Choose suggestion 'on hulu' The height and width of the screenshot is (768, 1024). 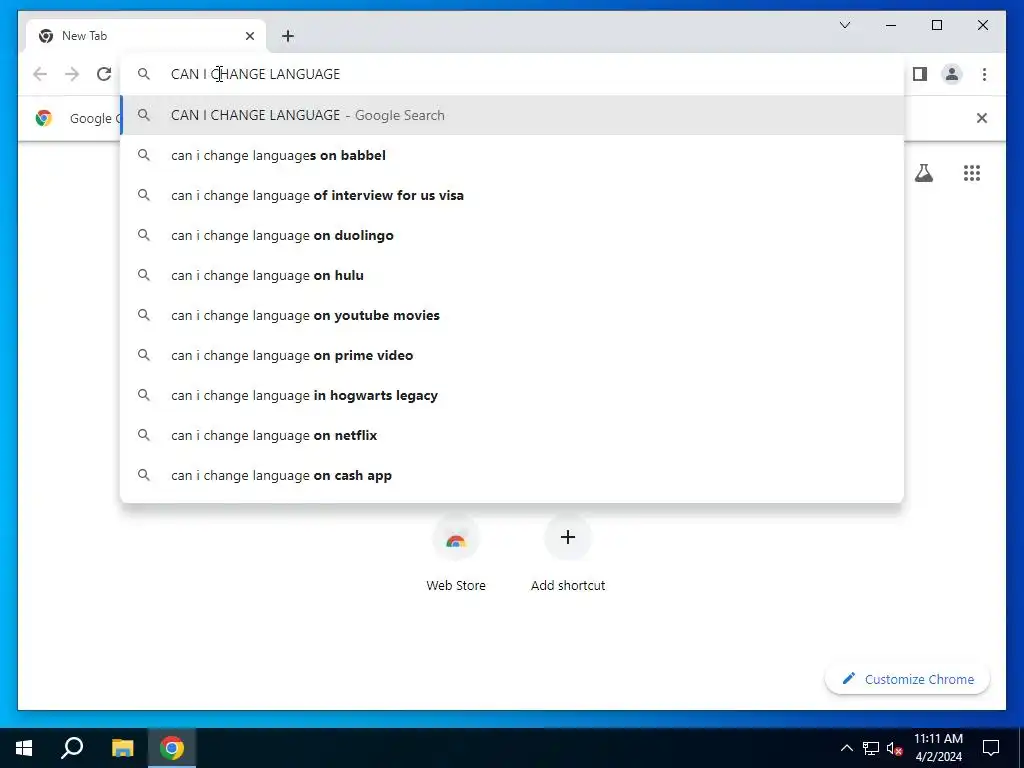point(513,276)
